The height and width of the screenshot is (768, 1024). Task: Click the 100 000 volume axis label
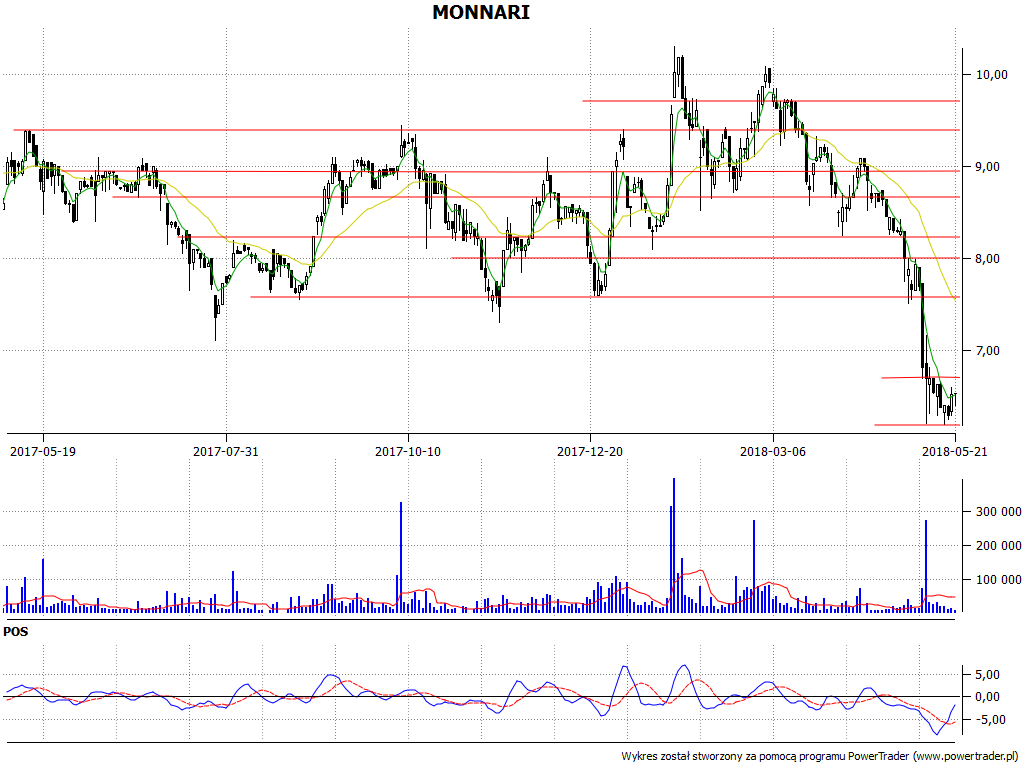pos(999,579)
